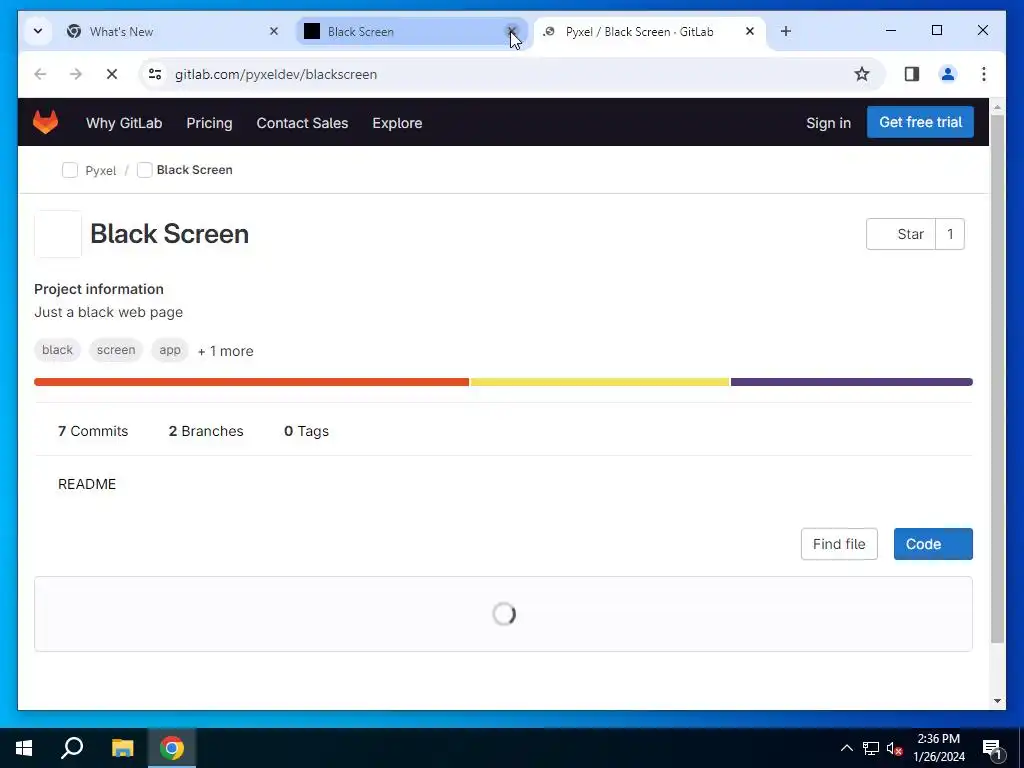
Task: Open muted volume tray icon
Action: [895, 748]
